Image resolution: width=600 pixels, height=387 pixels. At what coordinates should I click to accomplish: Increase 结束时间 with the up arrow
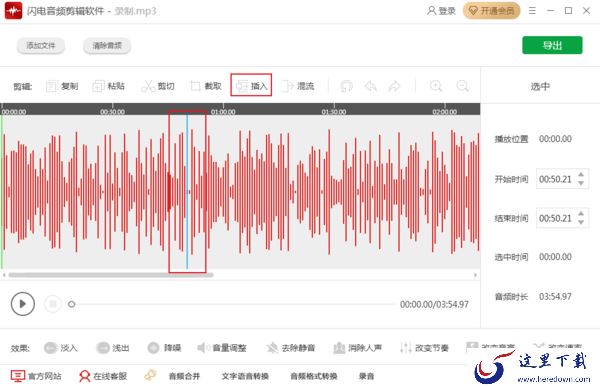[x=581, y=214]
